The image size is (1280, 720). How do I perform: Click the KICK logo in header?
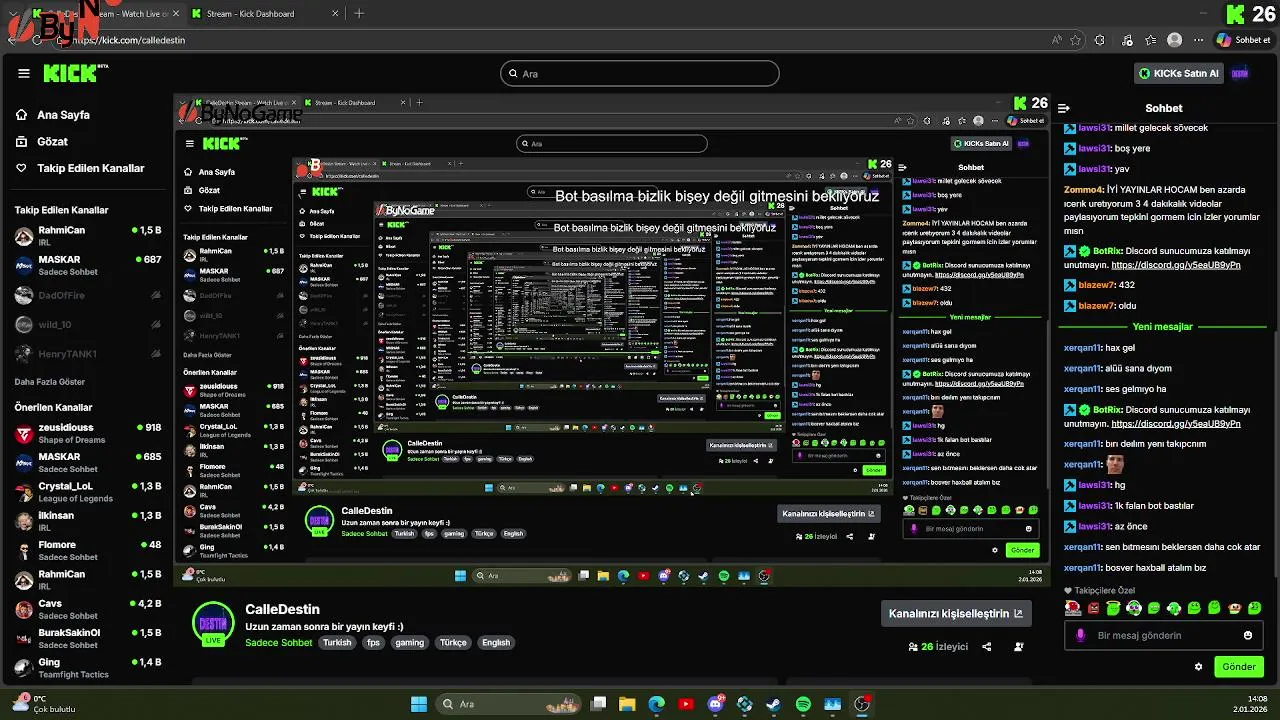point(75,73)
